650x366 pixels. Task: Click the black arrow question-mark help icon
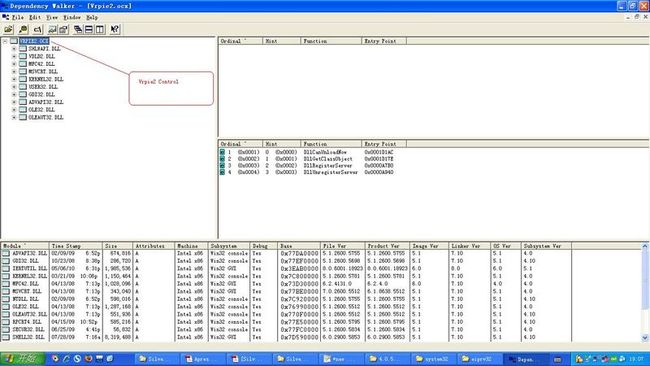pos(114,29)
